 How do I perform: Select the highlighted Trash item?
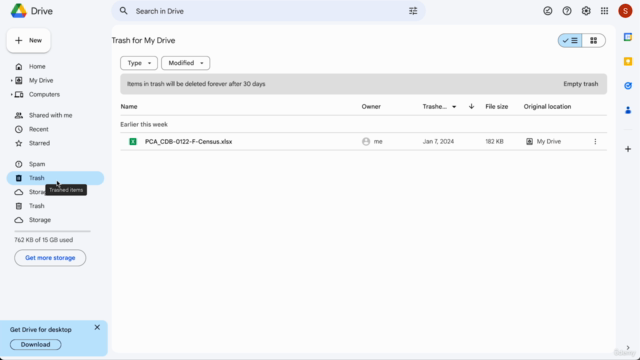point(55,178)
